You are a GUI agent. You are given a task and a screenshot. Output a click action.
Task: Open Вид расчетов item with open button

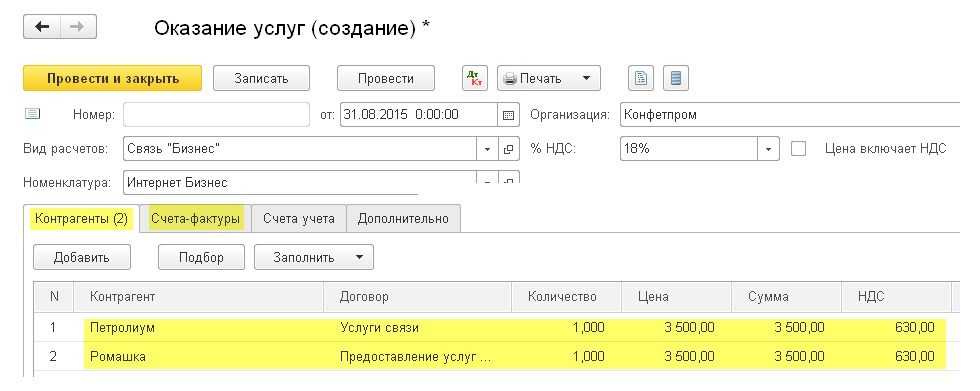click(508, 149)
